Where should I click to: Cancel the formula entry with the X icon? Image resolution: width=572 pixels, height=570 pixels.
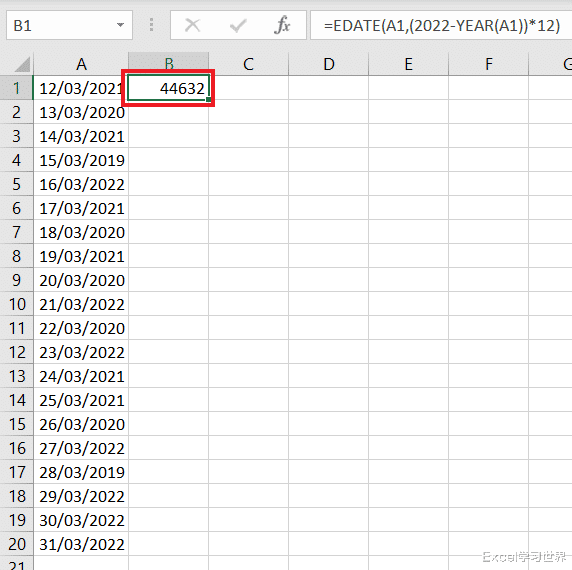point(192,26)
